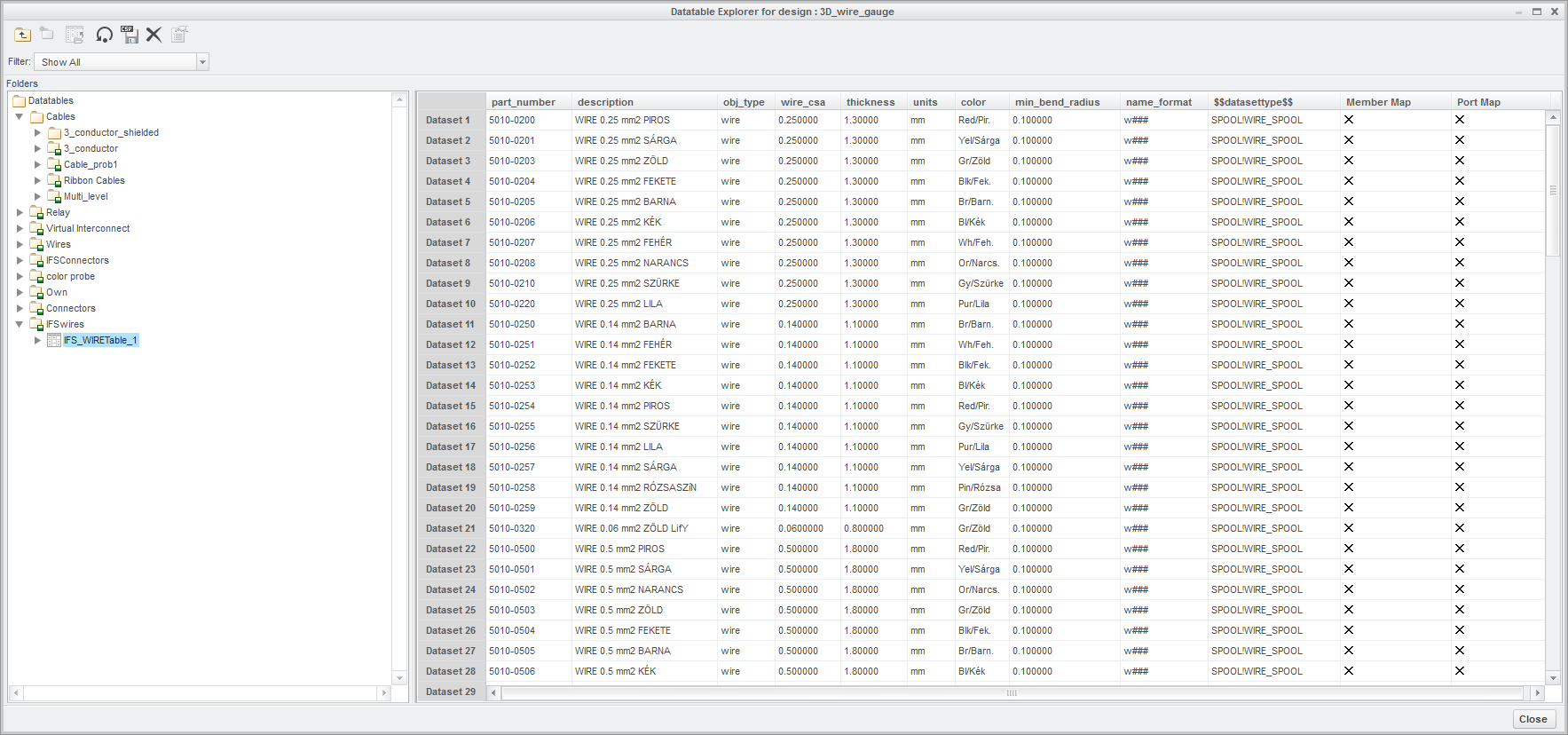The width and height of the screenshot is (1568, 735).
Task: Click the folder tree horizontal scrollbar right arrow
Action: (x=384, y=692)
